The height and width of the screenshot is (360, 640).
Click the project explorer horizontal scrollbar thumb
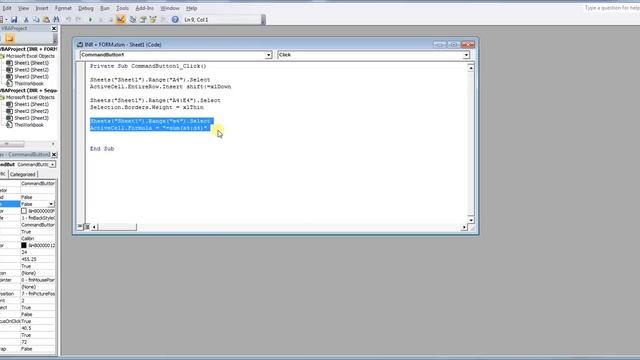point(13,144)
